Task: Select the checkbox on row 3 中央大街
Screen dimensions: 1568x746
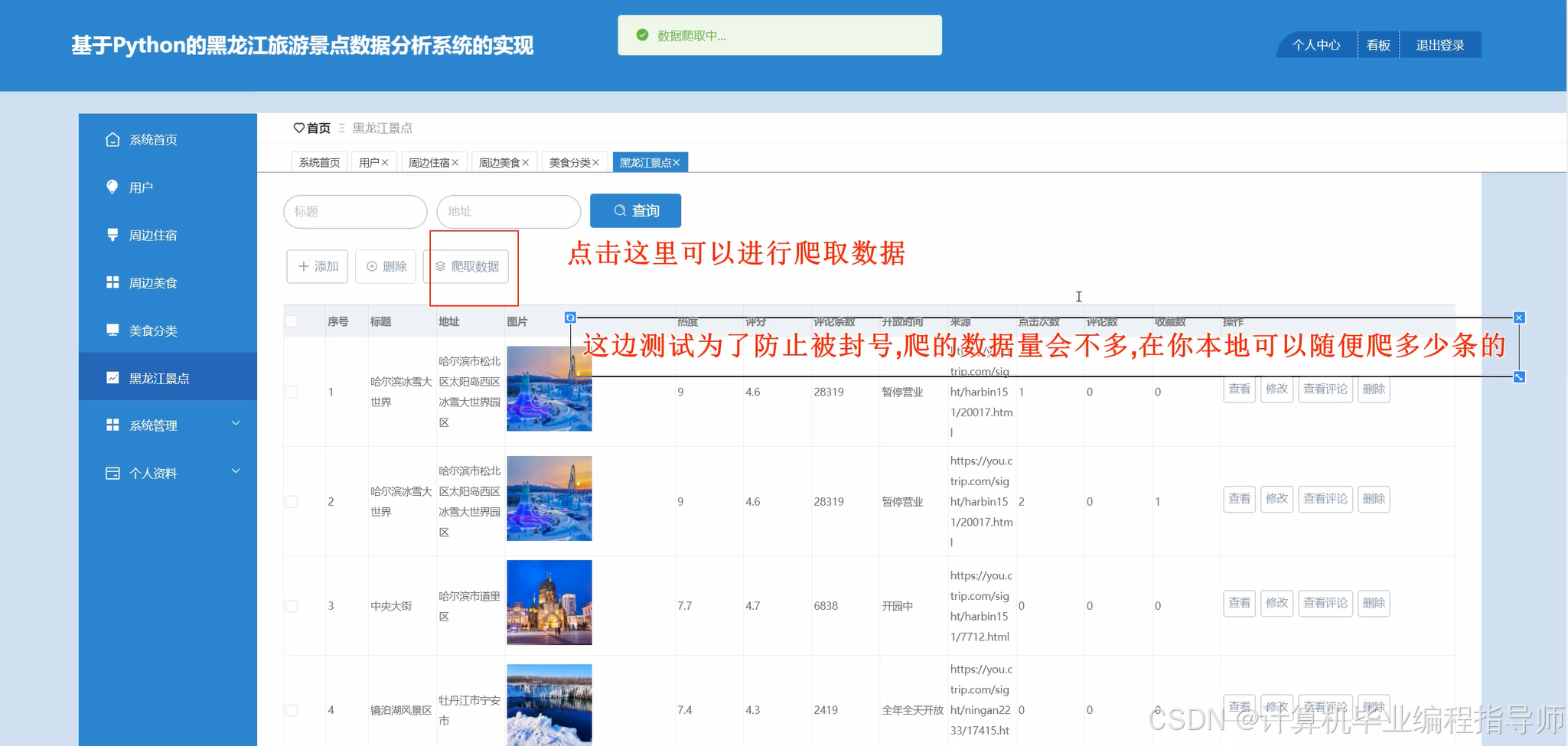Action: point(291,605)
